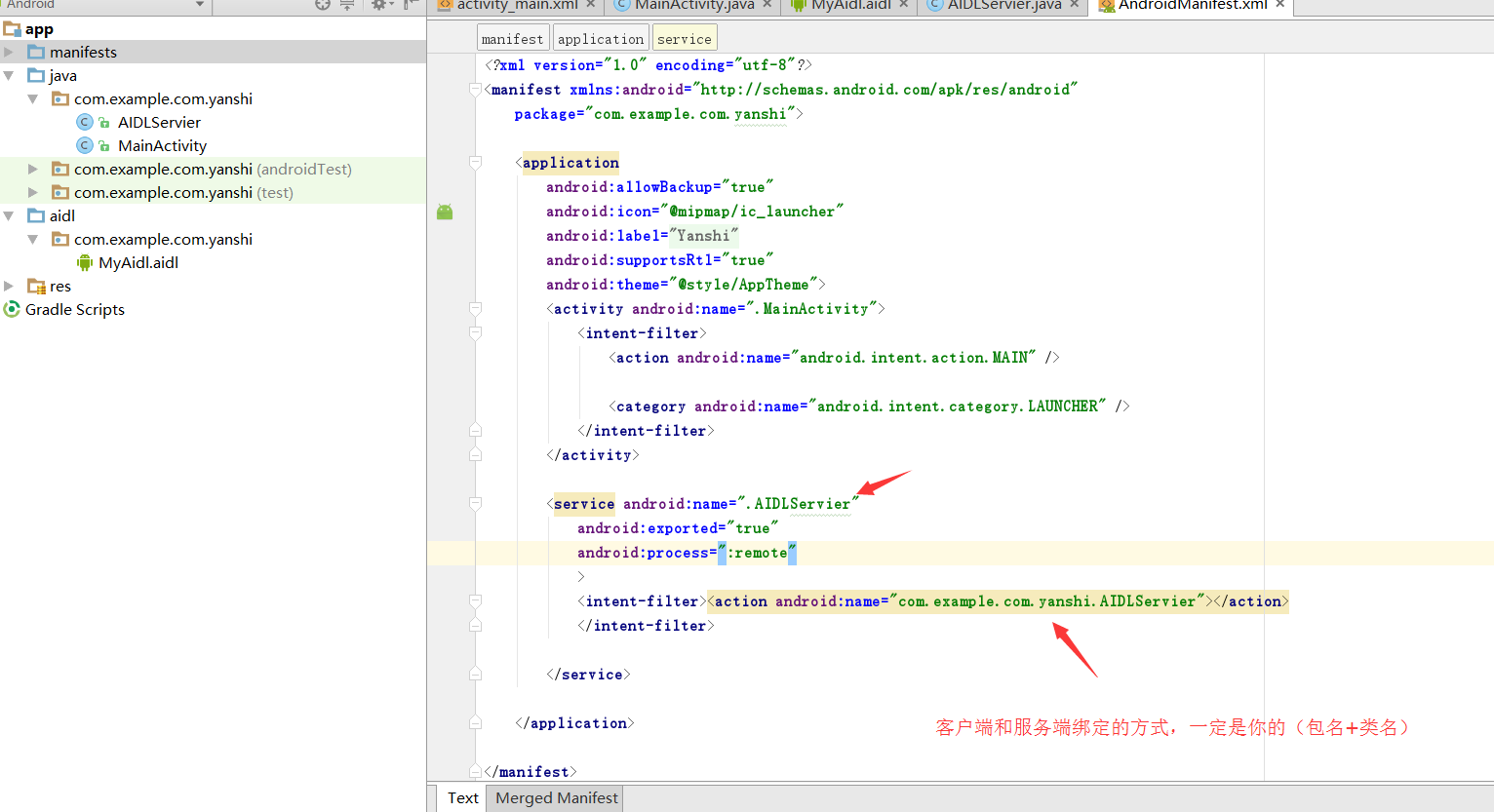Click the manifest breadcrumb
The width and height of the screenshot is (1494, 812).
pyautogui.click(x=513, y=39)
